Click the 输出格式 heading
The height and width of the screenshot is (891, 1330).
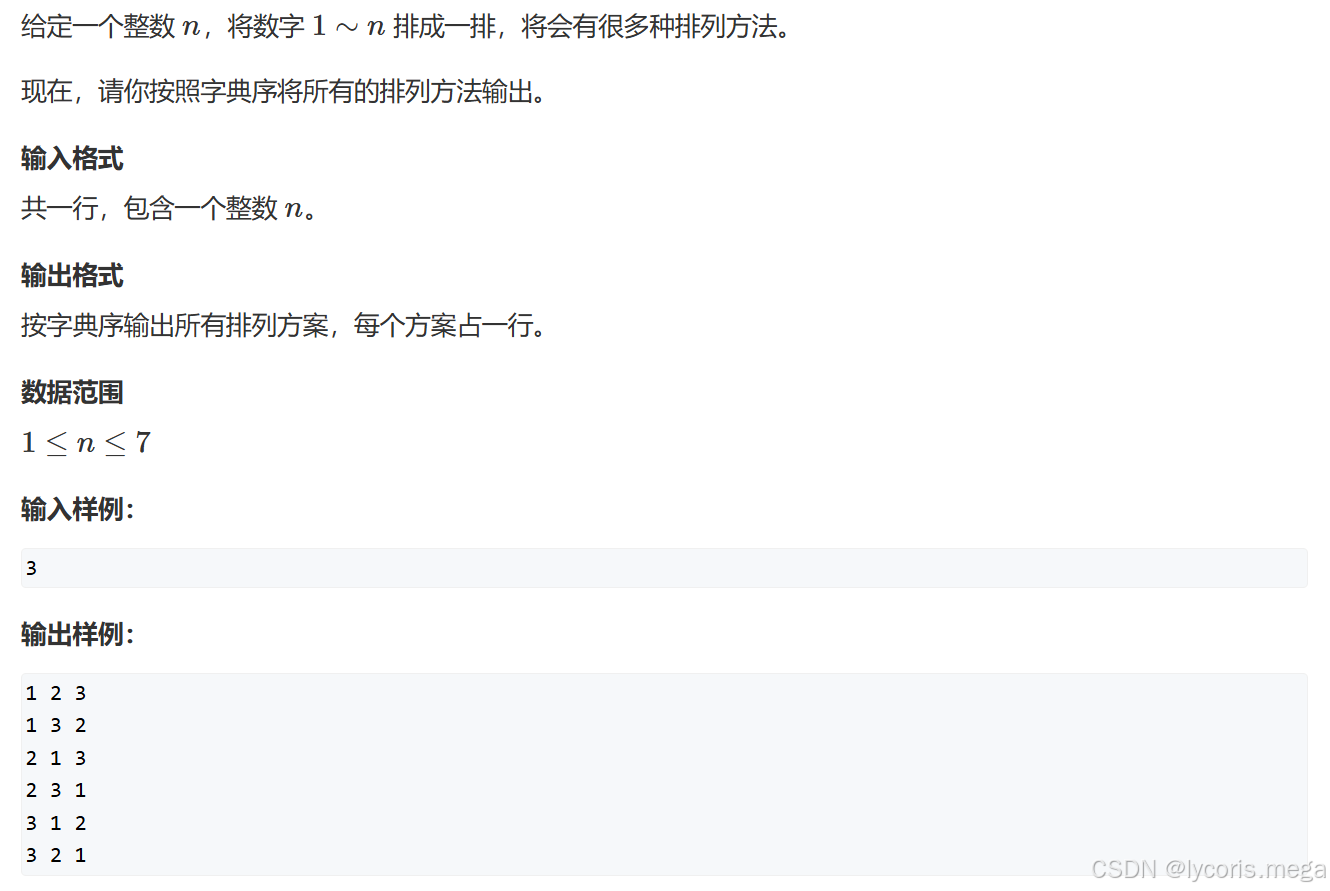point(72,276)
